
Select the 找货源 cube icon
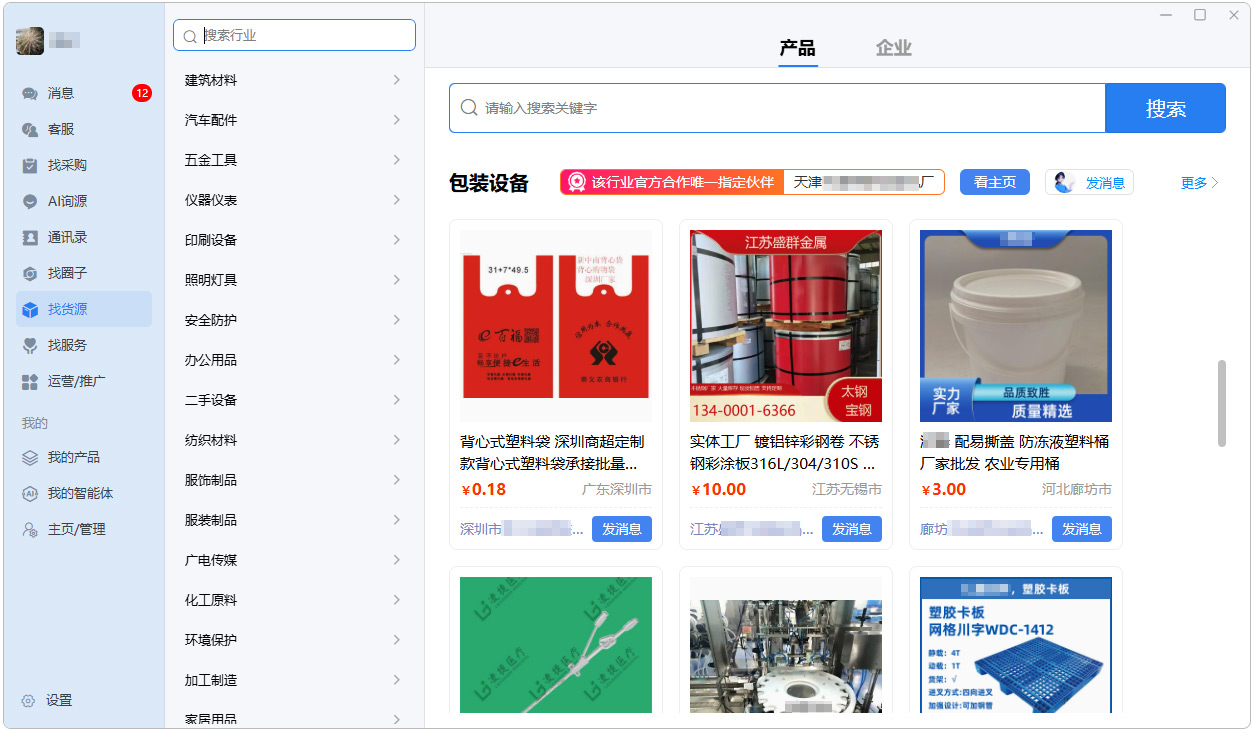tap(30, 309)
